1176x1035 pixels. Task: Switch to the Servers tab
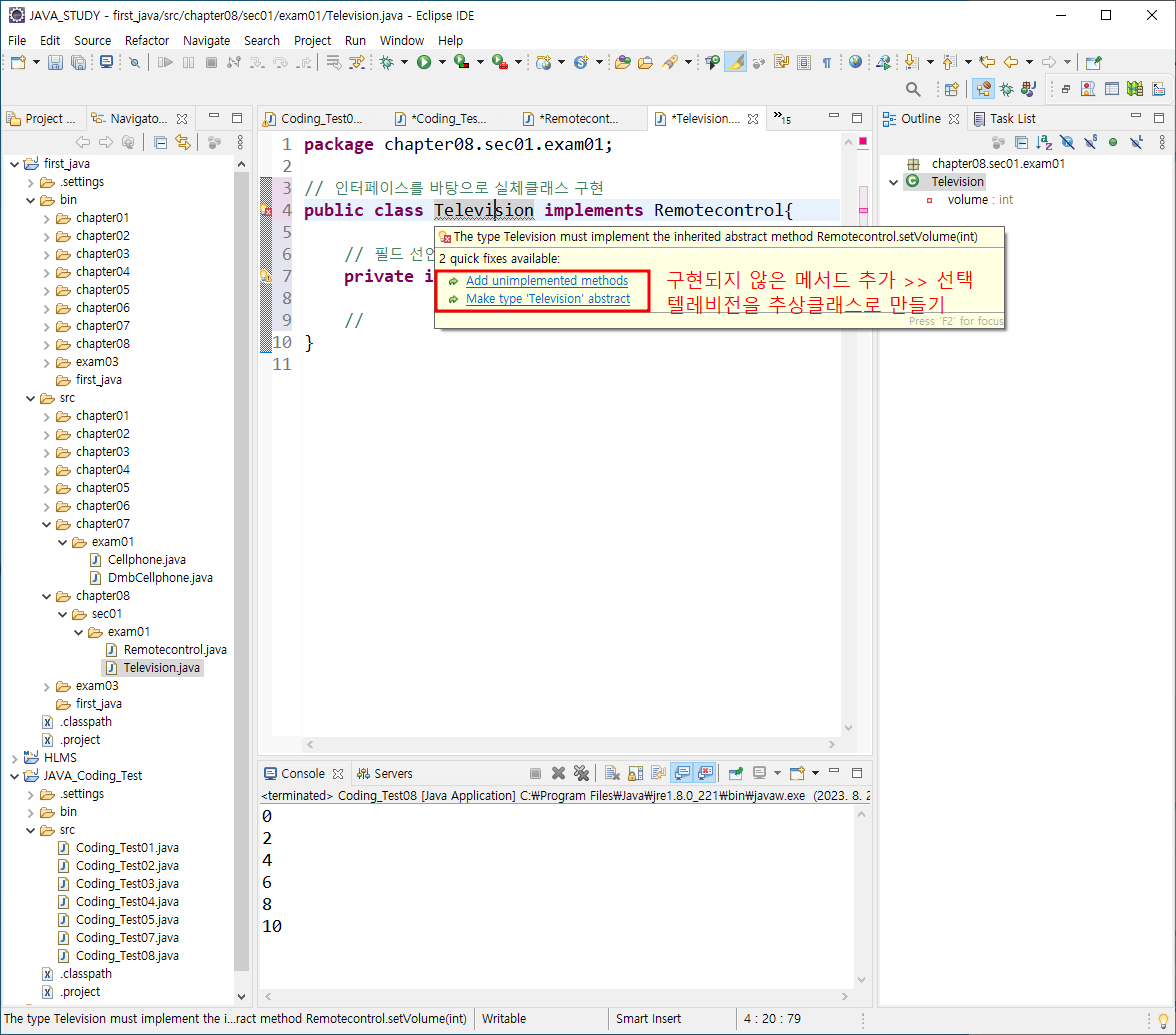[x=385, y=773]
